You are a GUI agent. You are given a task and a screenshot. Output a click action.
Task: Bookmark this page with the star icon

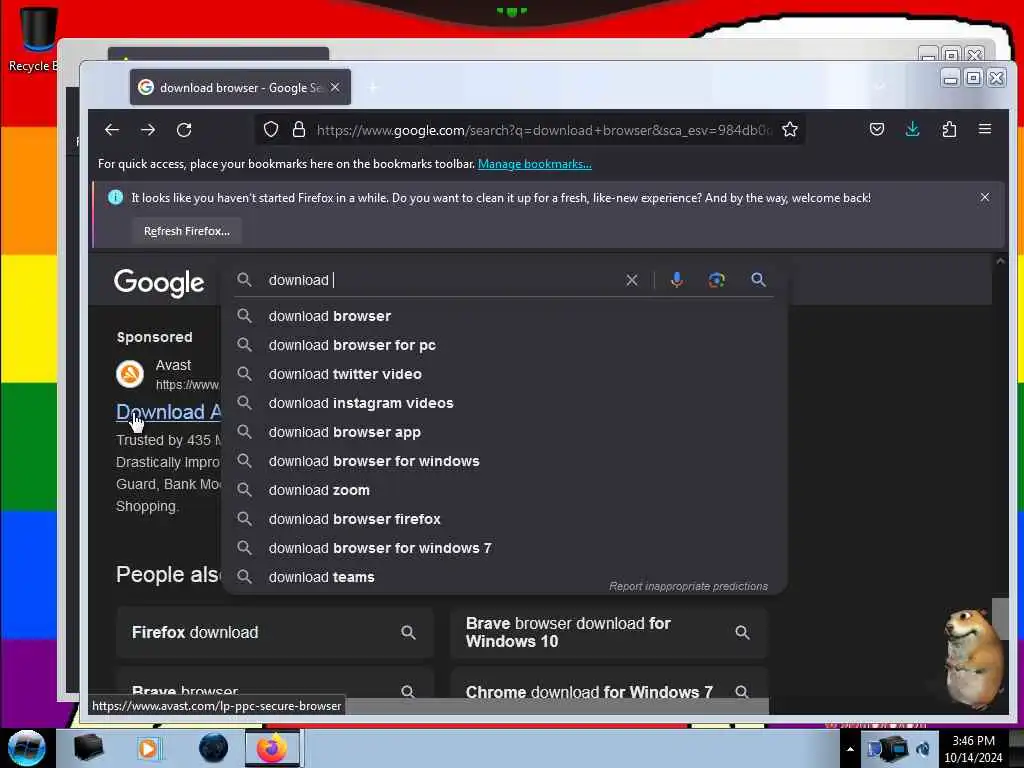[790, 129]
